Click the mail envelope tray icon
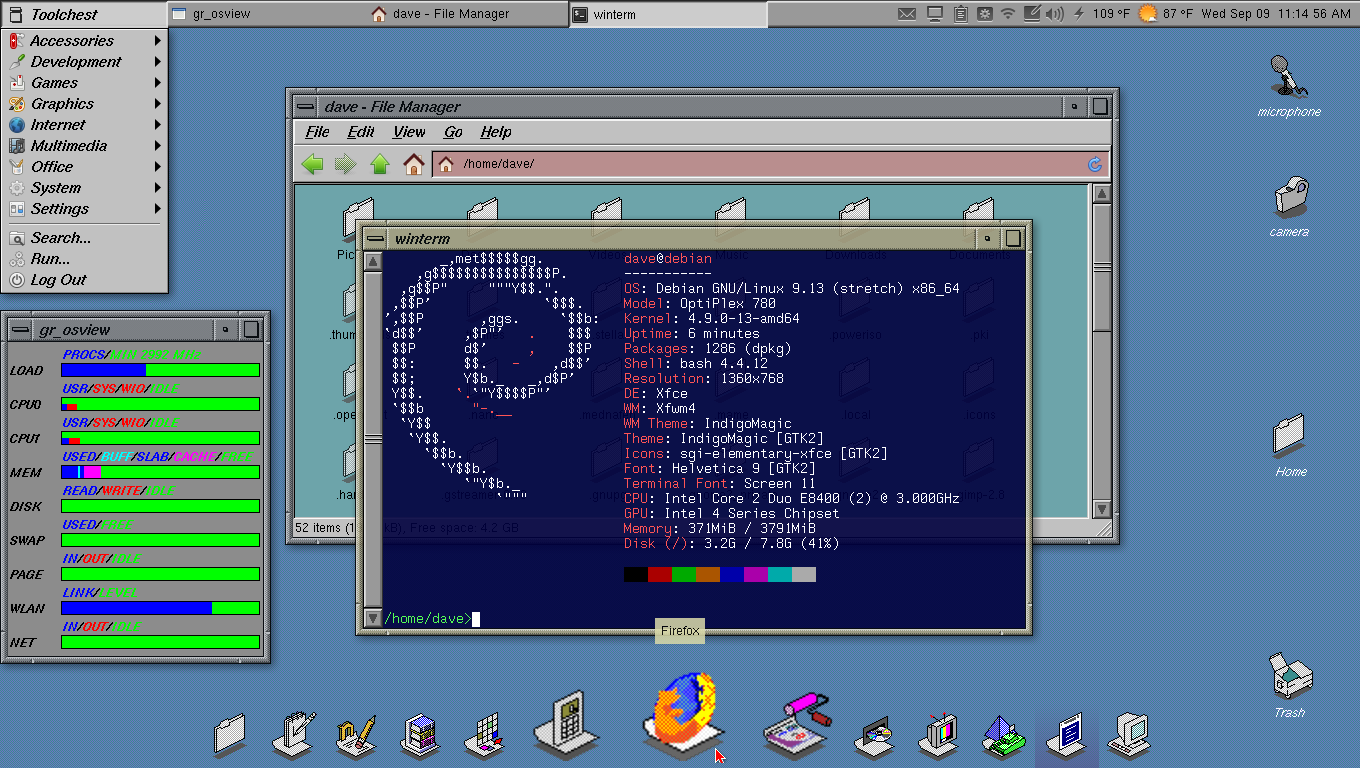The height and width of the screenshot is (768, 1360). tap(906, 14)
